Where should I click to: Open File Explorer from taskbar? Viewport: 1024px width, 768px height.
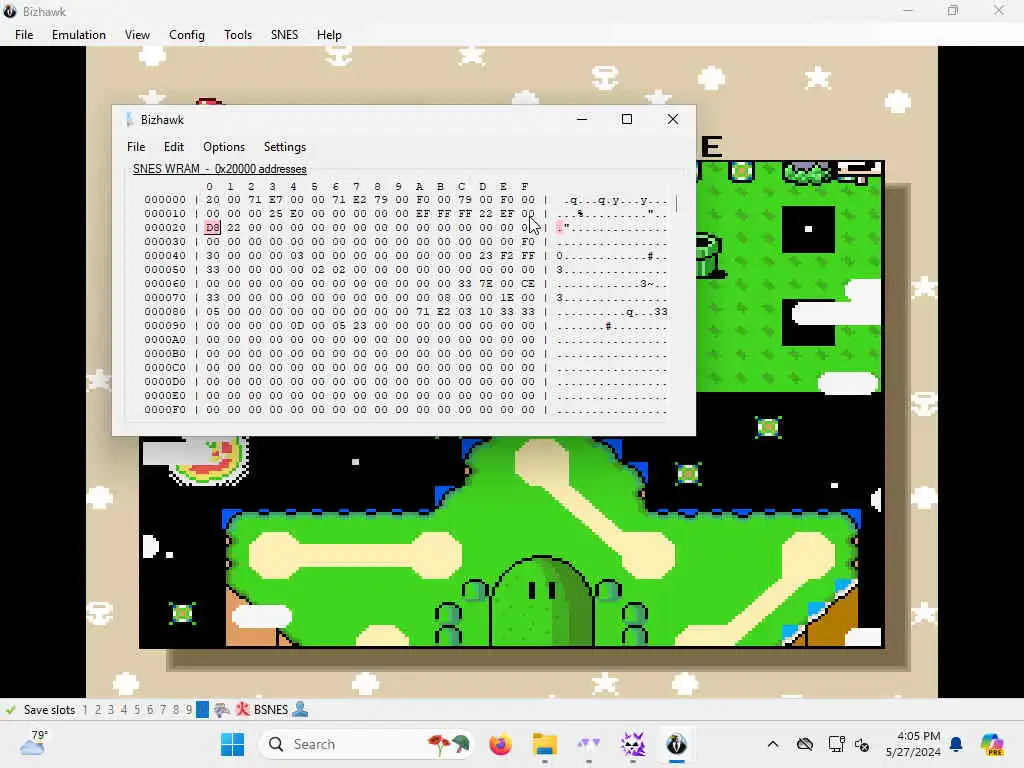tap(544, 744)
